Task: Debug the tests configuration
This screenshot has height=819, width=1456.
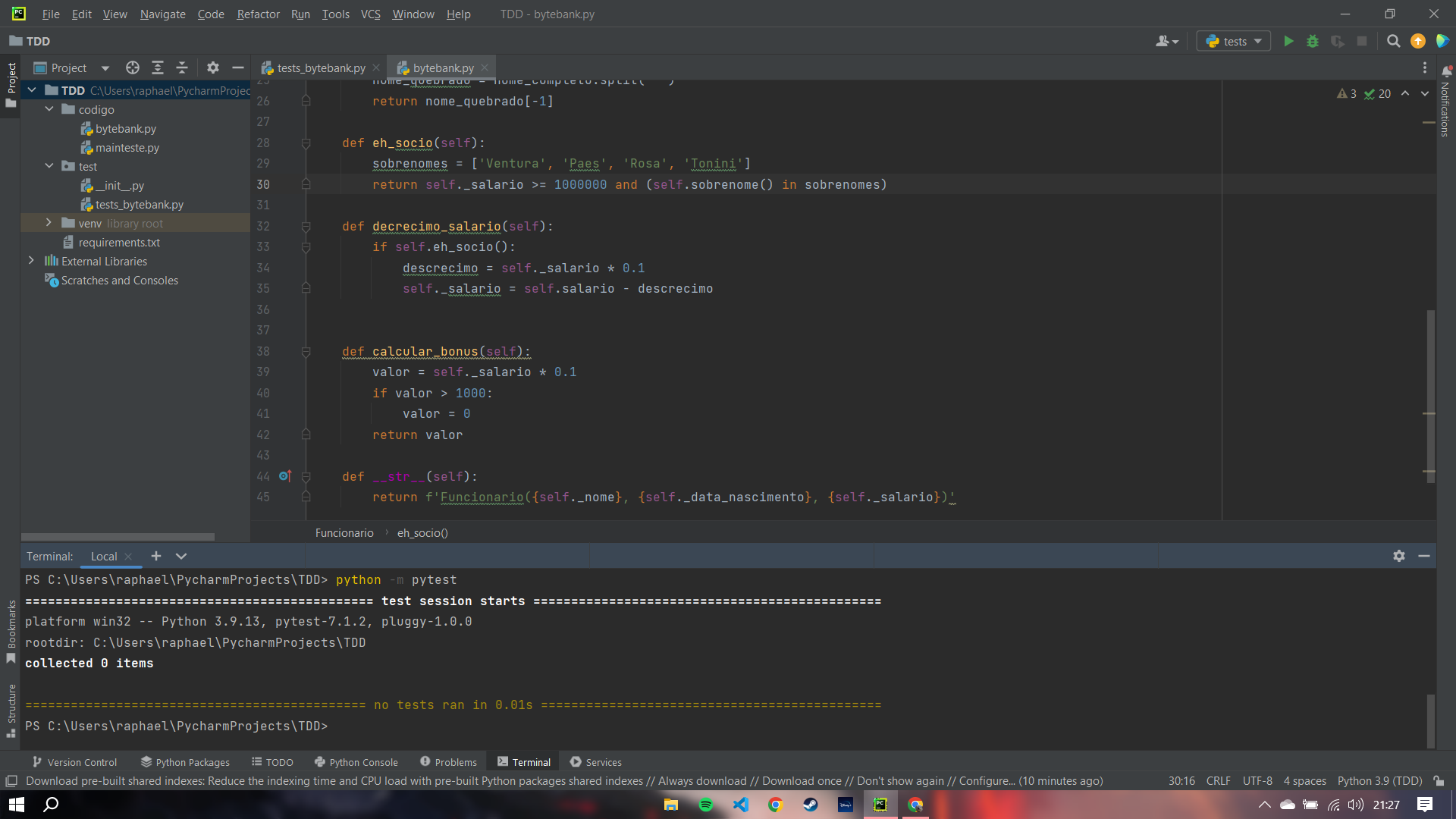Action: [1313, 41]
